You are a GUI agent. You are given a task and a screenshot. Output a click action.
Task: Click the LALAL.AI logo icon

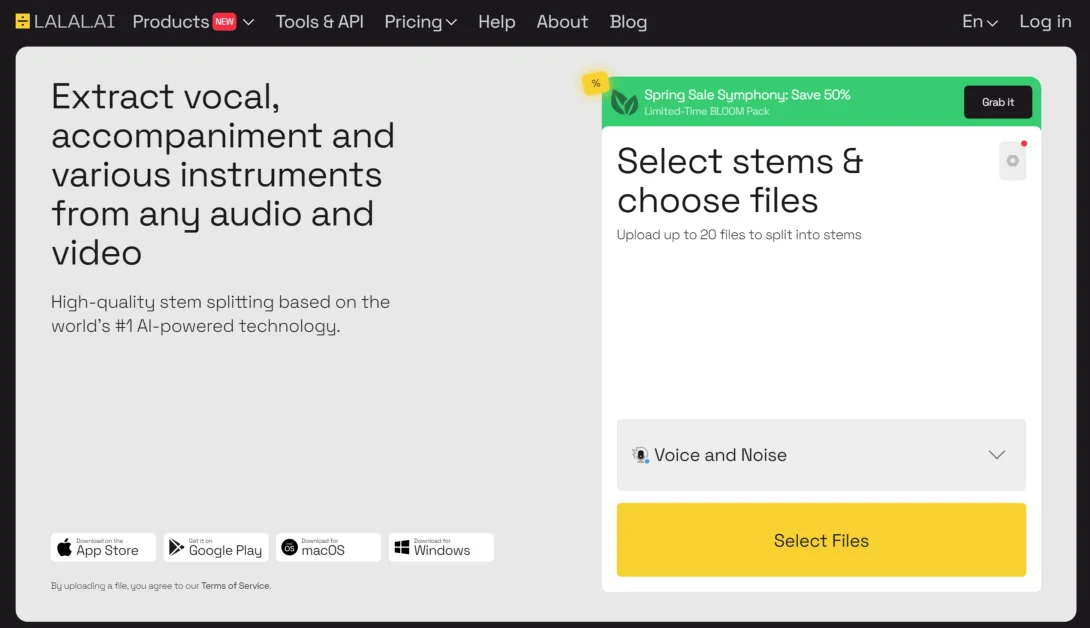coord(23,22)
